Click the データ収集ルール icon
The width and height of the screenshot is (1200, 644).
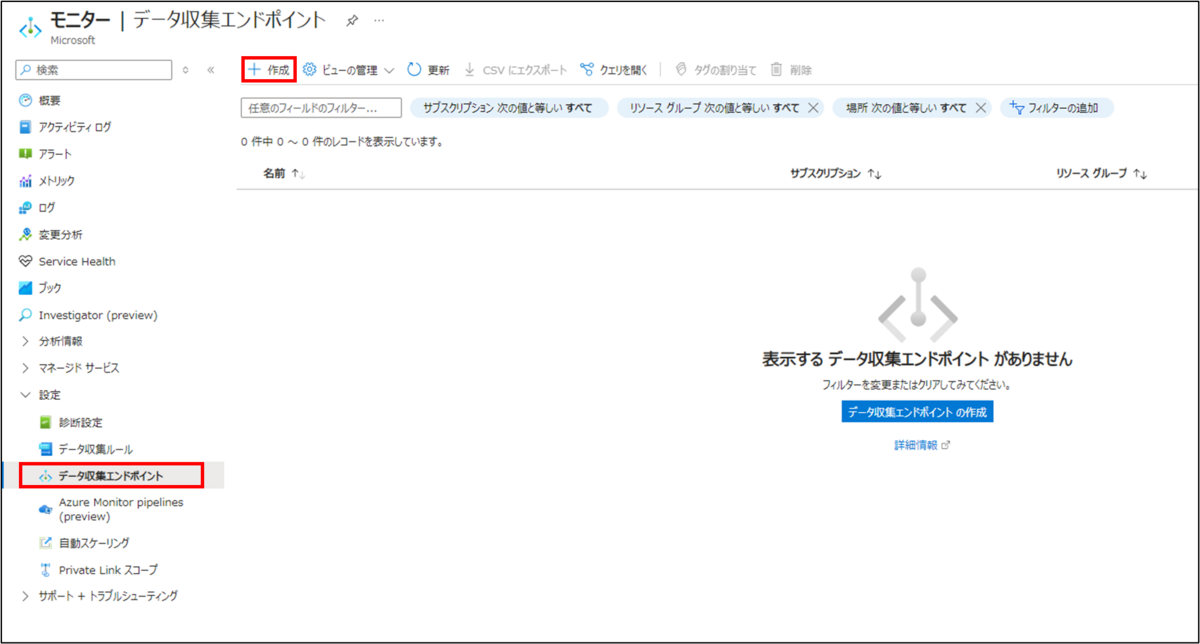click(x=45, y=449)
